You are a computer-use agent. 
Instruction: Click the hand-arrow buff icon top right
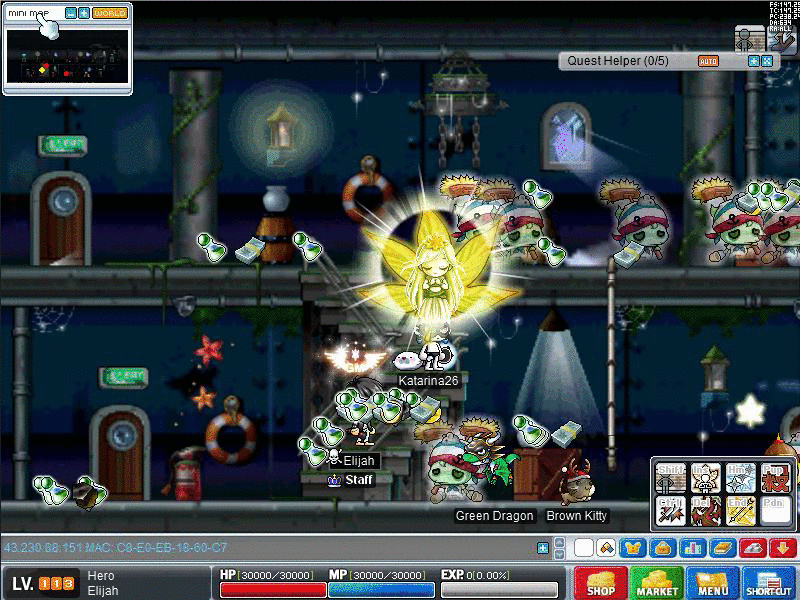782,39
